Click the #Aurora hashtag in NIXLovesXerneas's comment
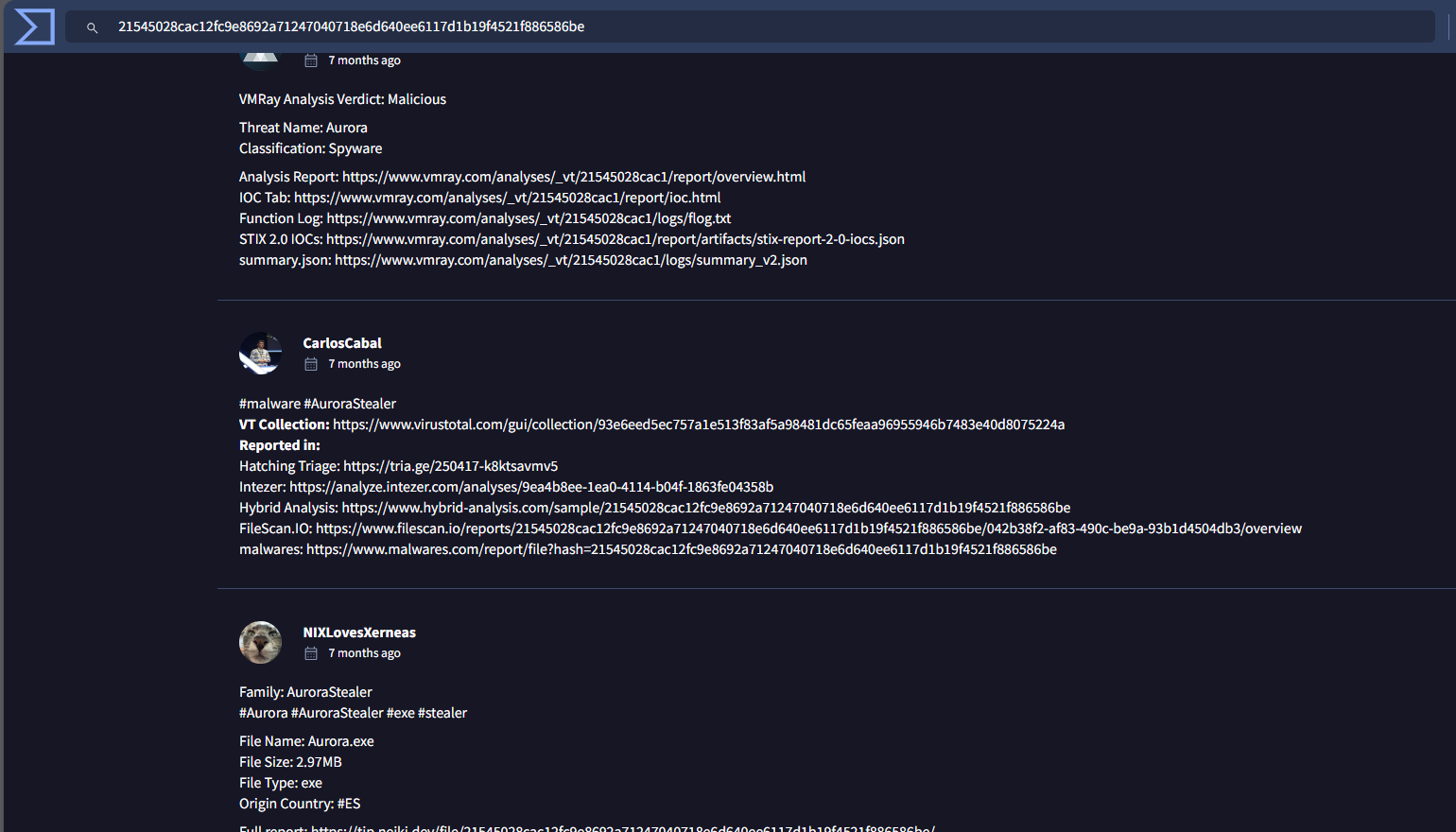The width and height of the screenshot is (1456, 832). 263,713
